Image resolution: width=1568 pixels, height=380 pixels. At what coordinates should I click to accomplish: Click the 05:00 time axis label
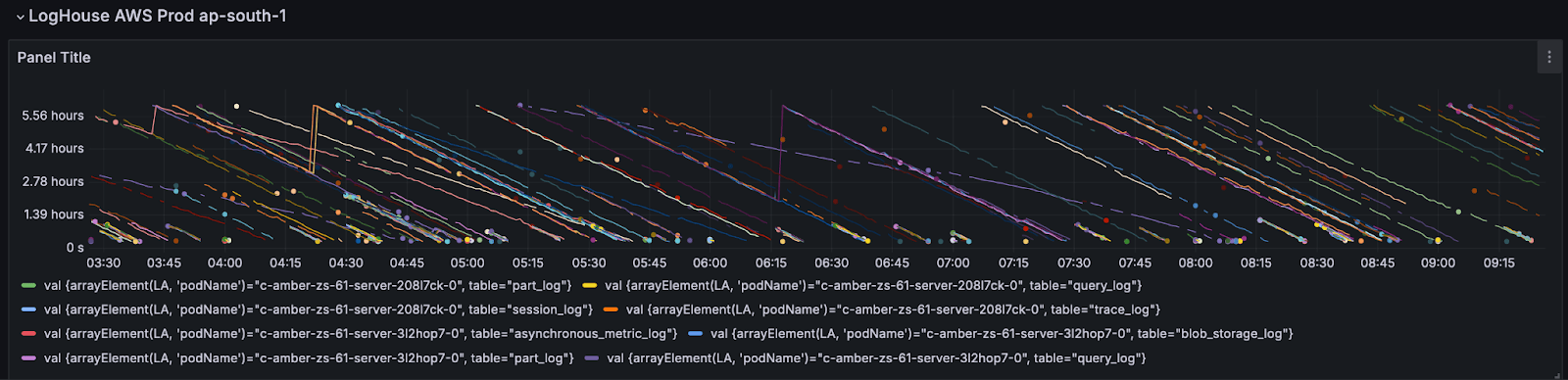pos(467,263)
